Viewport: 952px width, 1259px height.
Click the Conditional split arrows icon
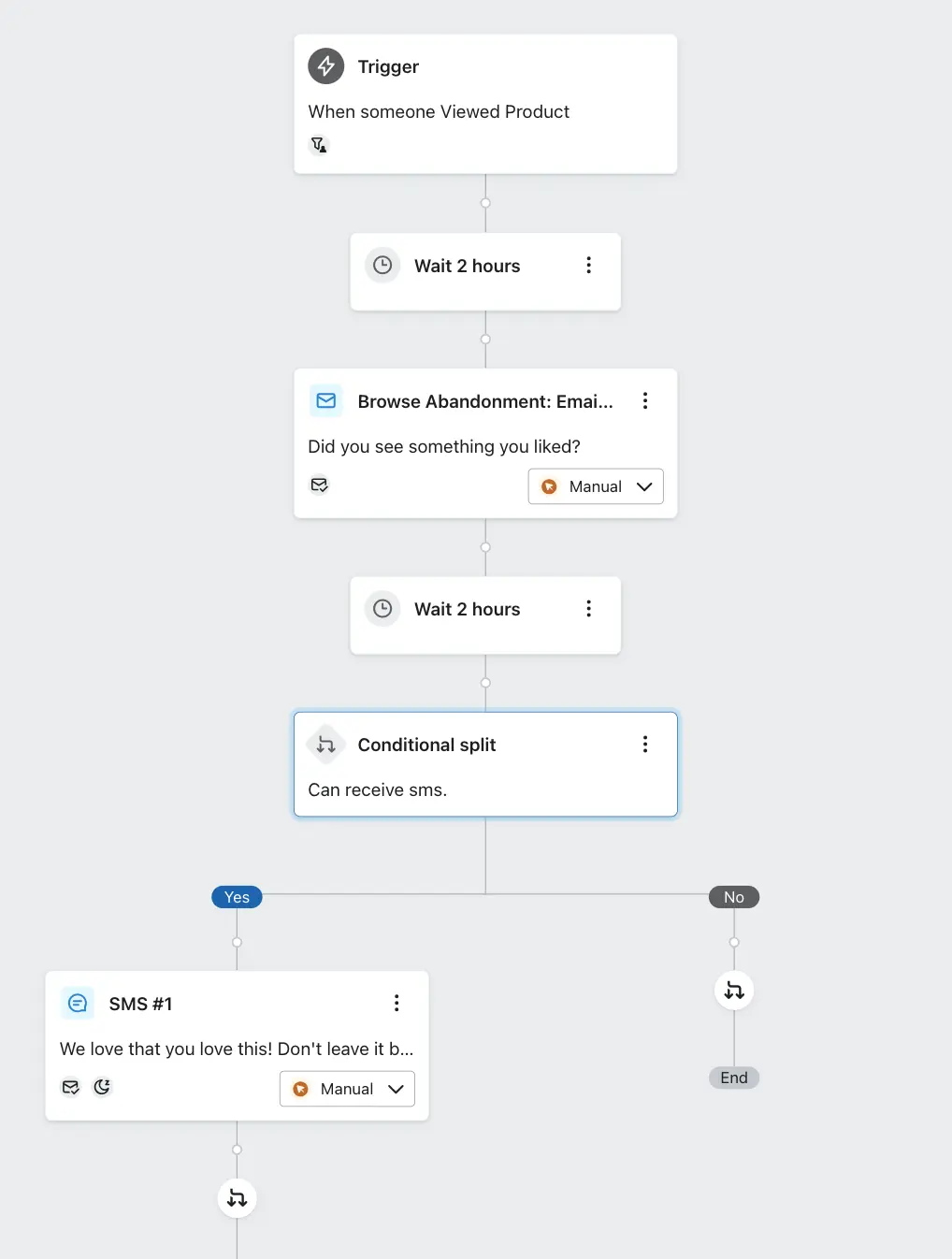pos(326,745)
